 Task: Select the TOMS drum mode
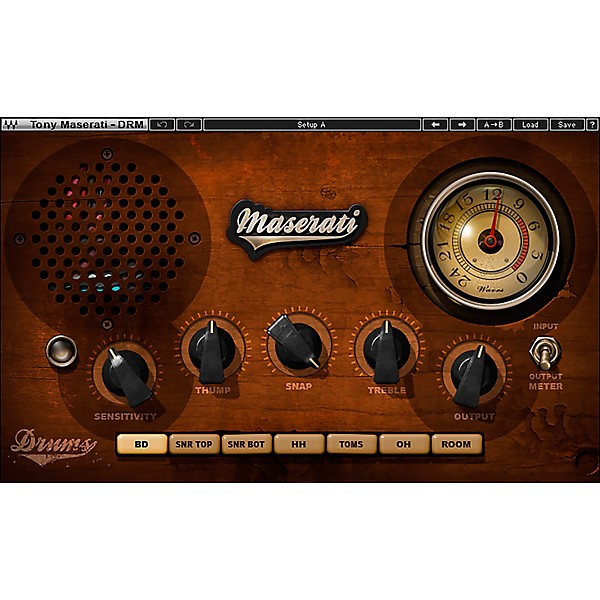point(351,444)
